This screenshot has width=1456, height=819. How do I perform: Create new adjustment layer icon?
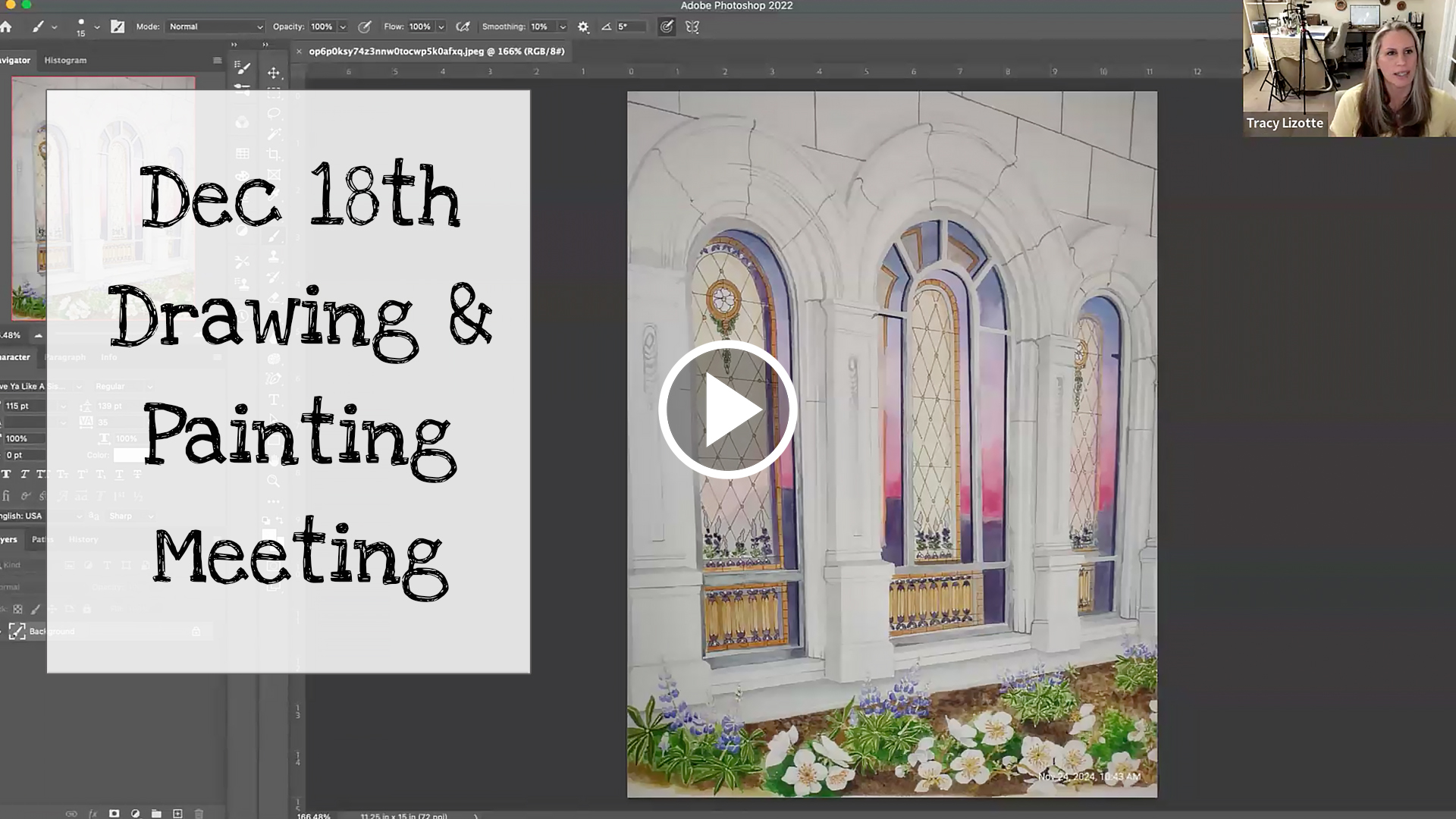(x=135, y=814)
